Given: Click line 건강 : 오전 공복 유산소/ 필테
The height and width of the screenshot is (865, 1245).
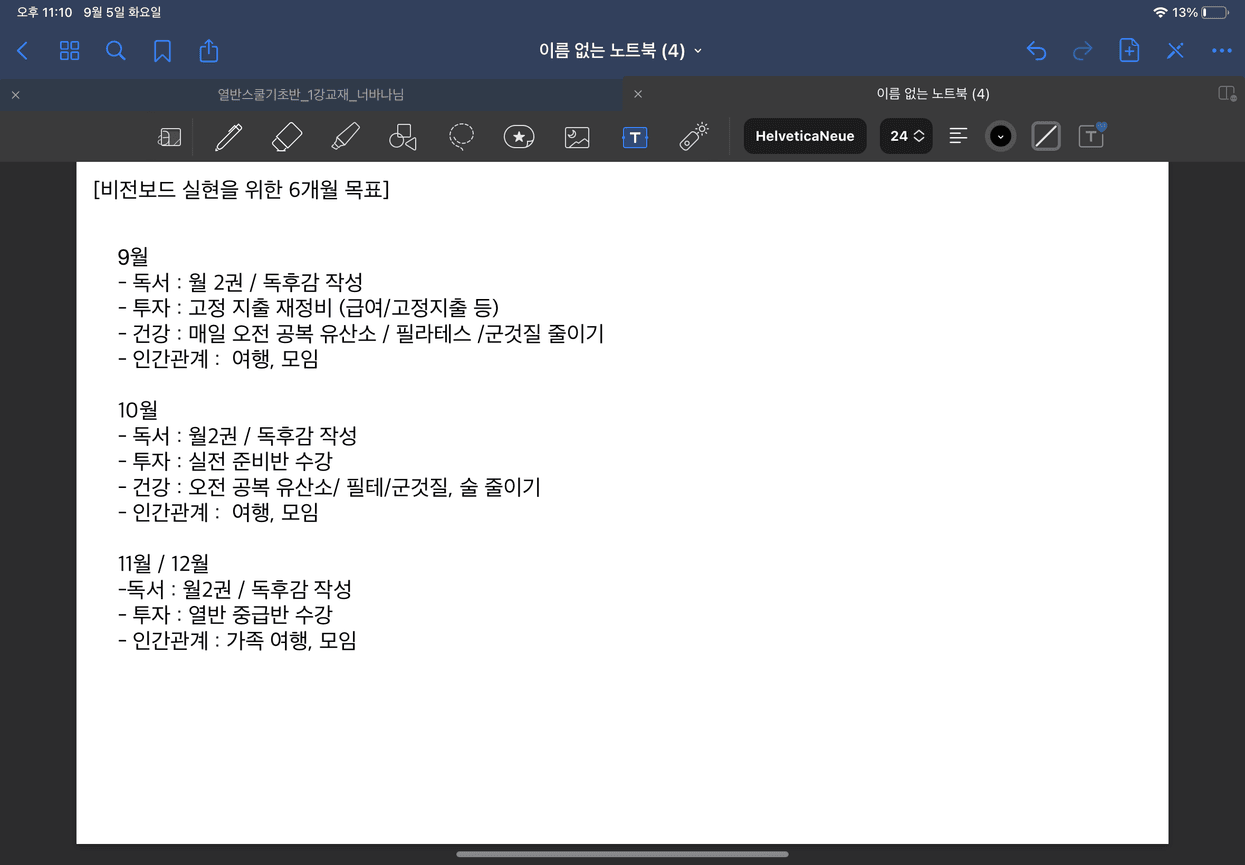Looking at the screenshot, I should tap(329, 487).
